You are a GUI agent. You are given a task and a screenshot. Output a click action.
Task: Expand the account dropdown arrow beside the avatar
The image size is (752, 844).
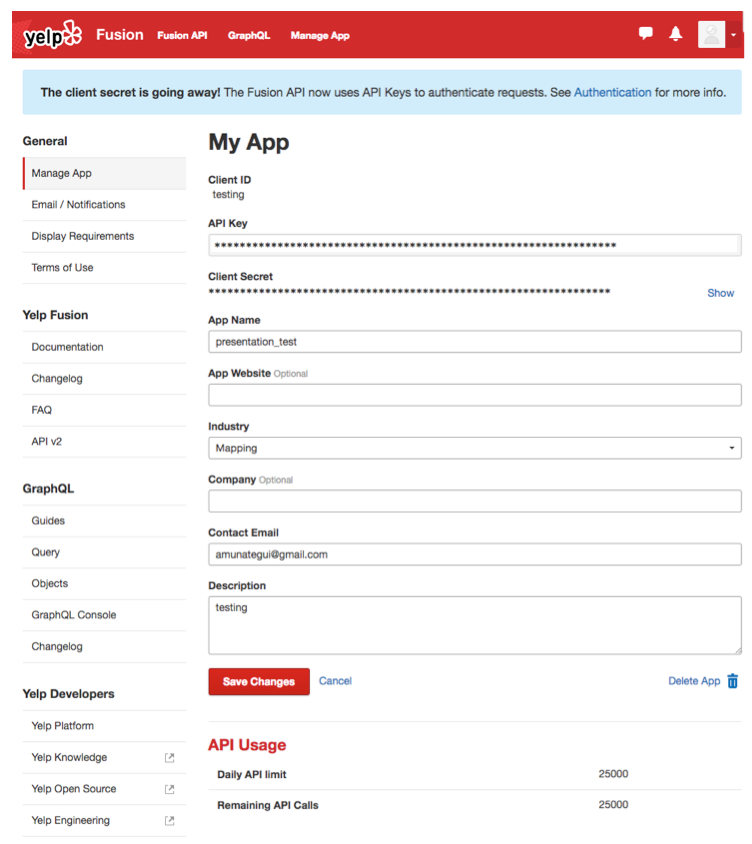[x=733, y=35]
